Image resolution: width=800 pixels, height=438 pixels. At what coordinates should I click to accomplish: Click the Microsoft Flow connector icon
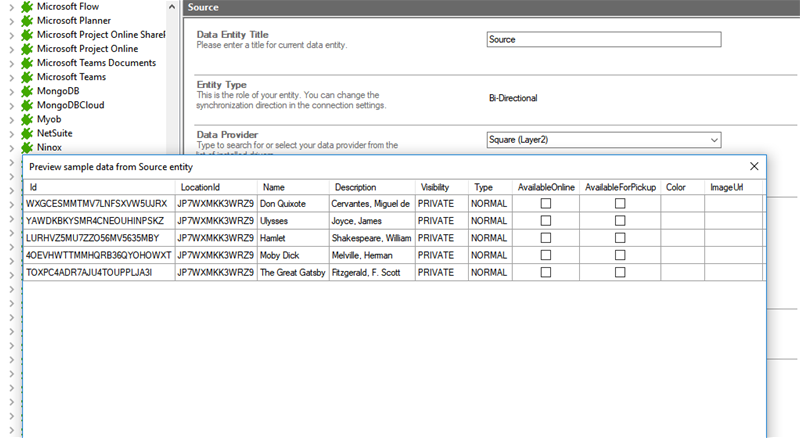(x=26, y=6)
